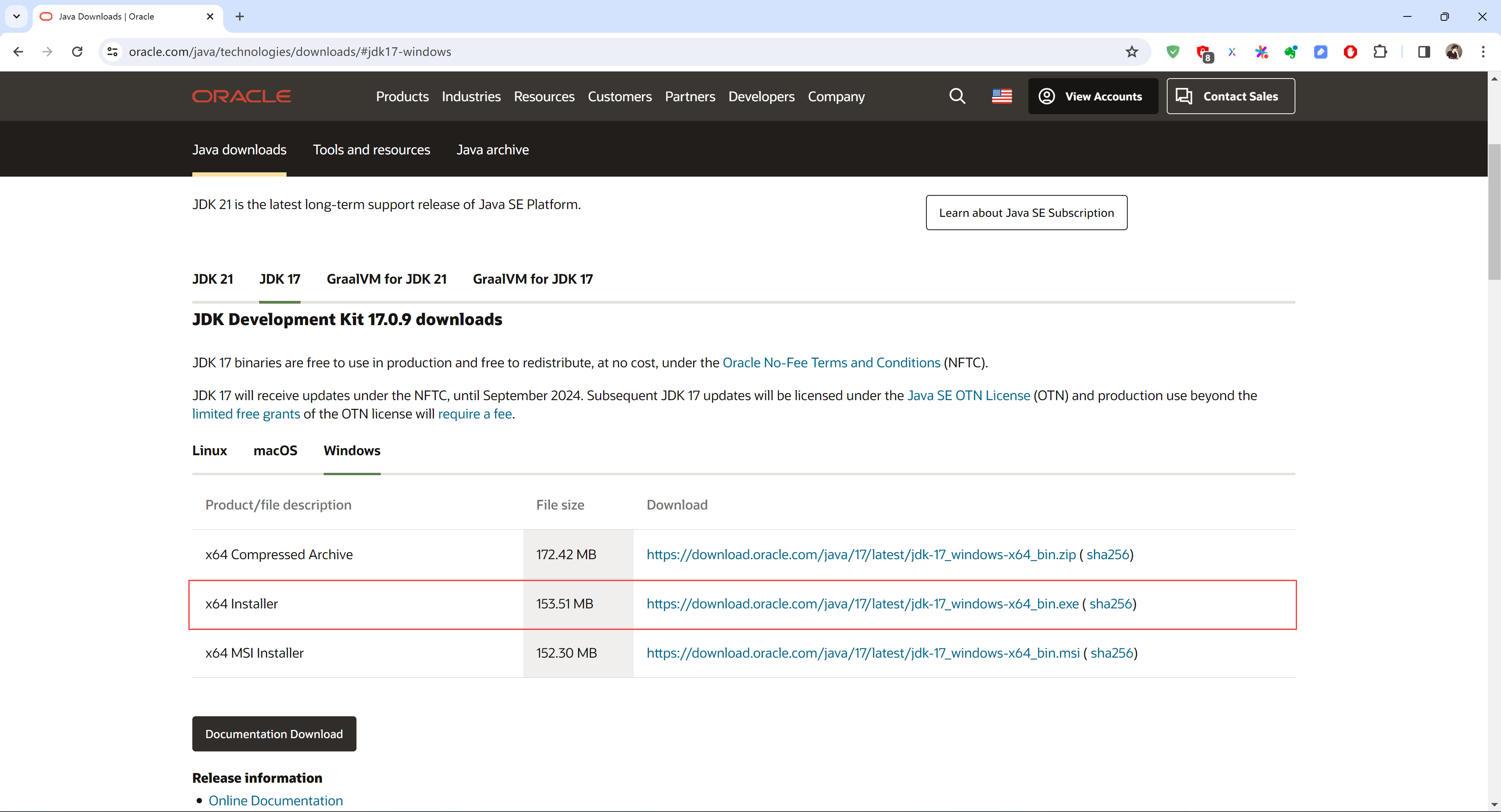Click the Oracle search icon

(957, 96)
